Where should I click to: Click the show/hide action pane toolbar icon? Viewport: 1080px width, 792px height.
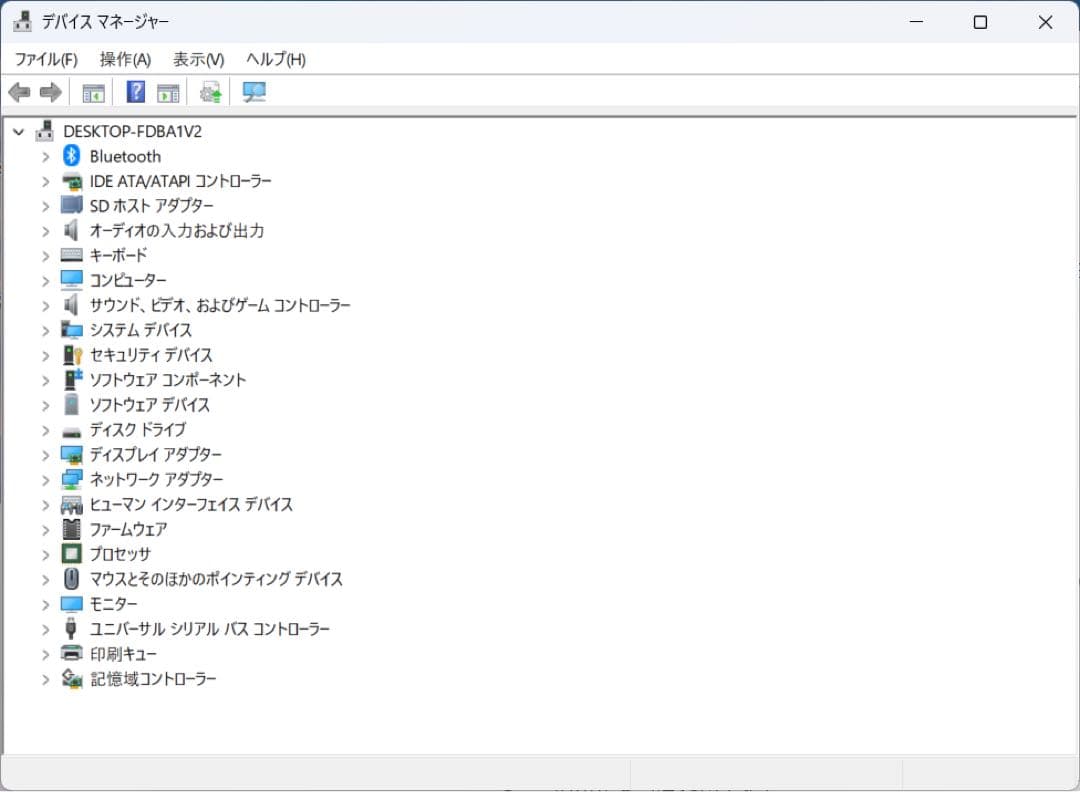click(x=168, y=93)
